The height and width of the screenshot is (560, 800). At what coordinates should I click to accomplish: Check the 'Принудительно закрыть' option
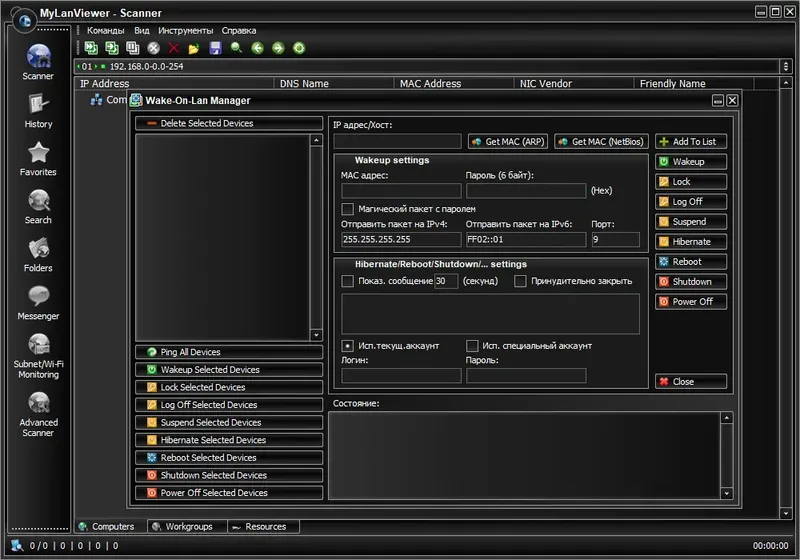(520, 281)
